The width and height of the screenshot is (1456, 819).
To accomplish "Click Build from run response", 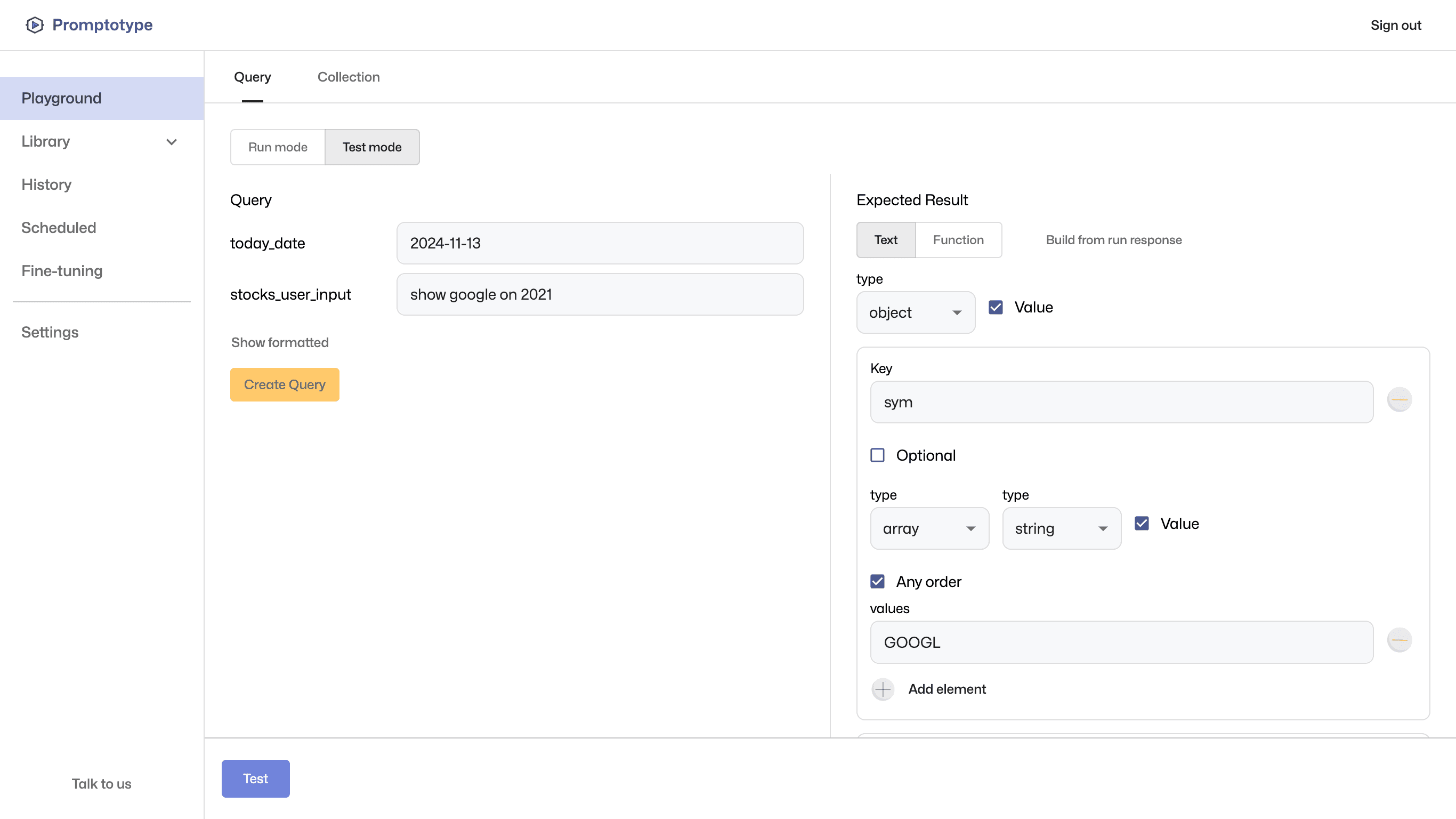I will click(x=1113, y=240).
